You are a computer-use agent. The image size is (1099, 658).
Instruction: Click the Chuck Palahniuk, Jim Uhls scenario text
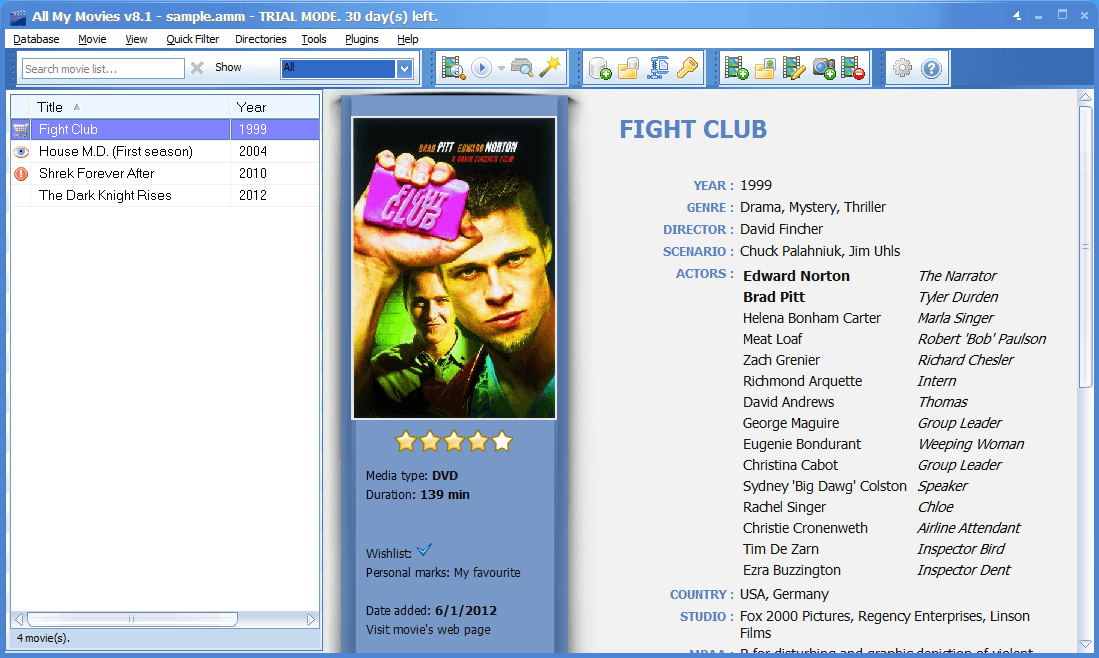point(820,251)
